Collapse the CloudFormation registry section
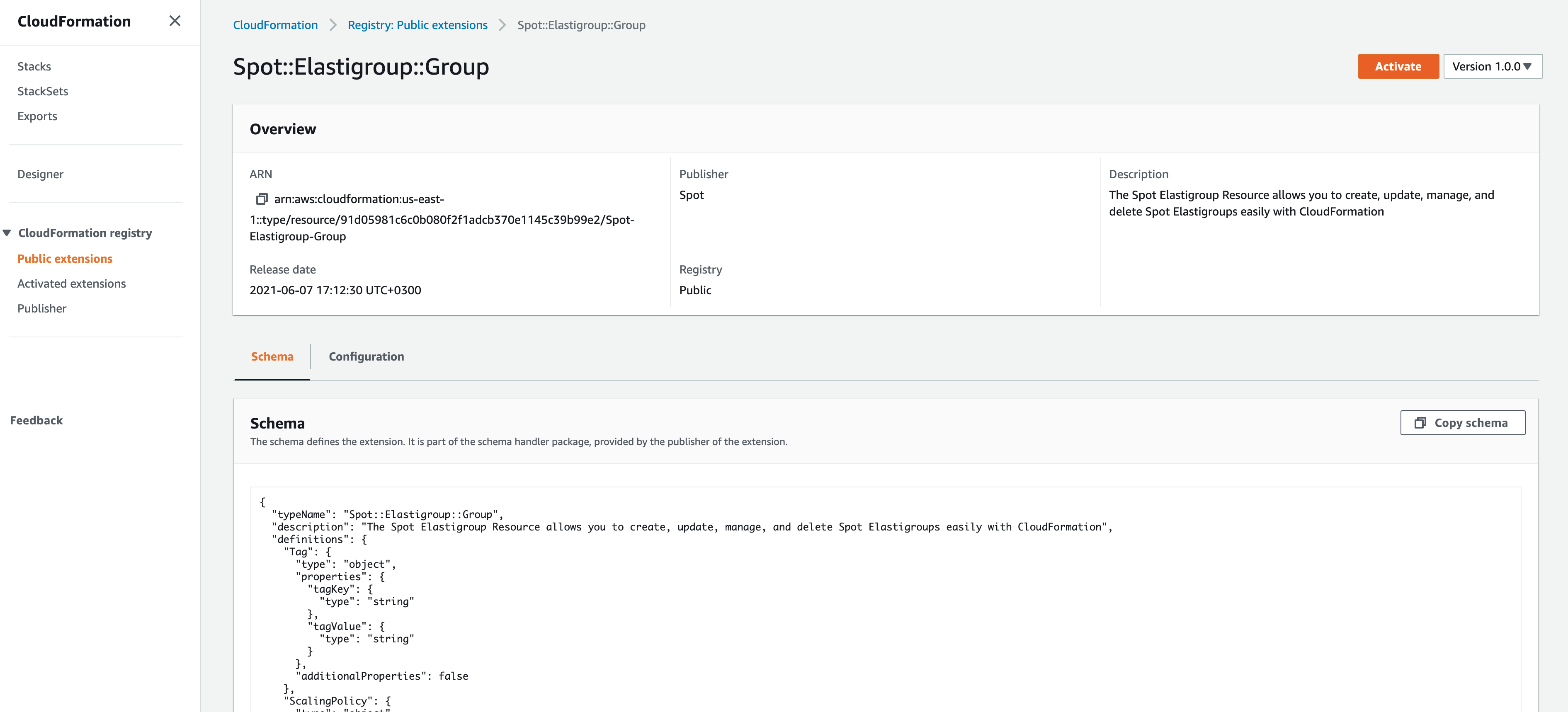 [7, 233]
